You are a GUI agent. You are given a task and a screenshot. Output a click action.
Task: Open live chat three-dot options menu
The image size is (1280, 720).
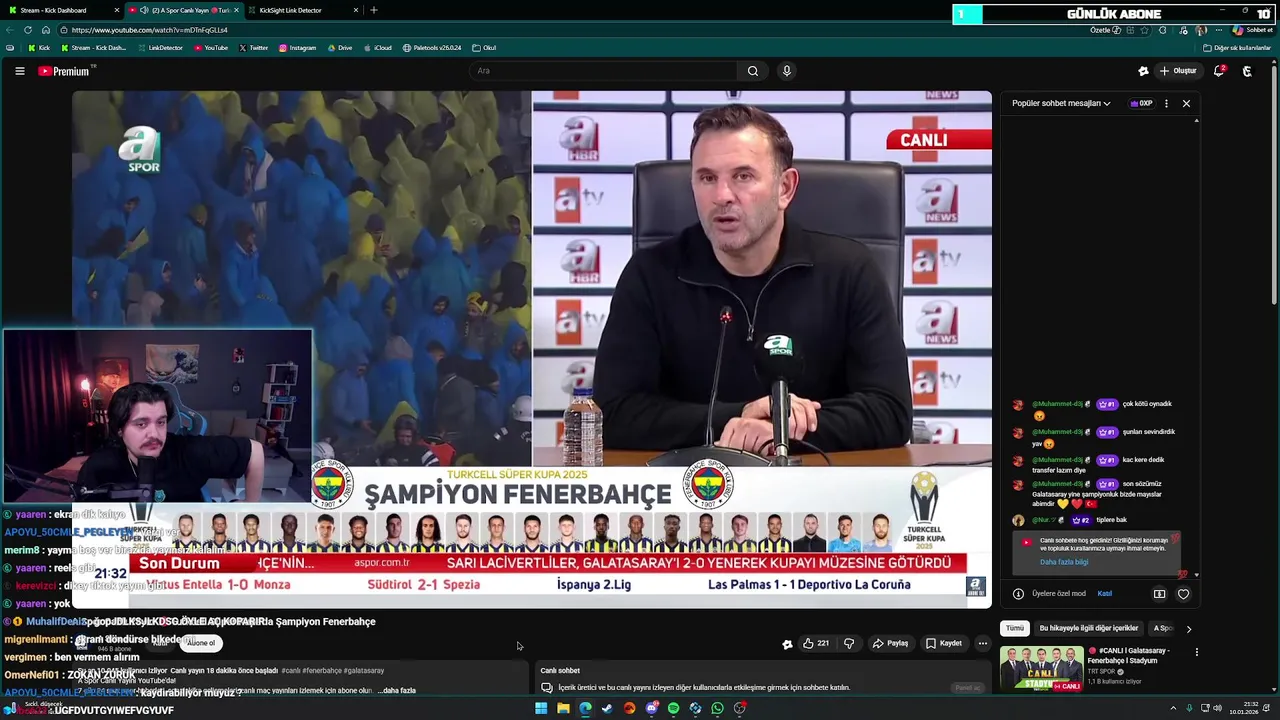1166,103
